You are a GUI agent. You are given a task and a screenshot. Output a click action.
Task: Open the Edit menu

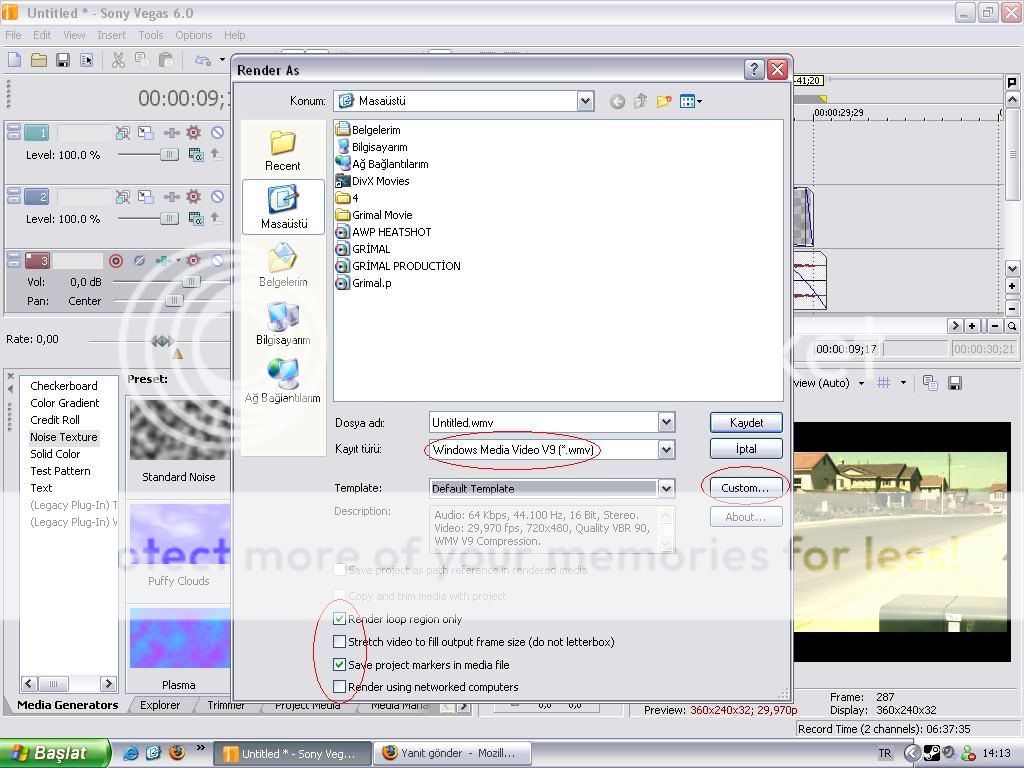pyautogui.click(x=42, y=35)
